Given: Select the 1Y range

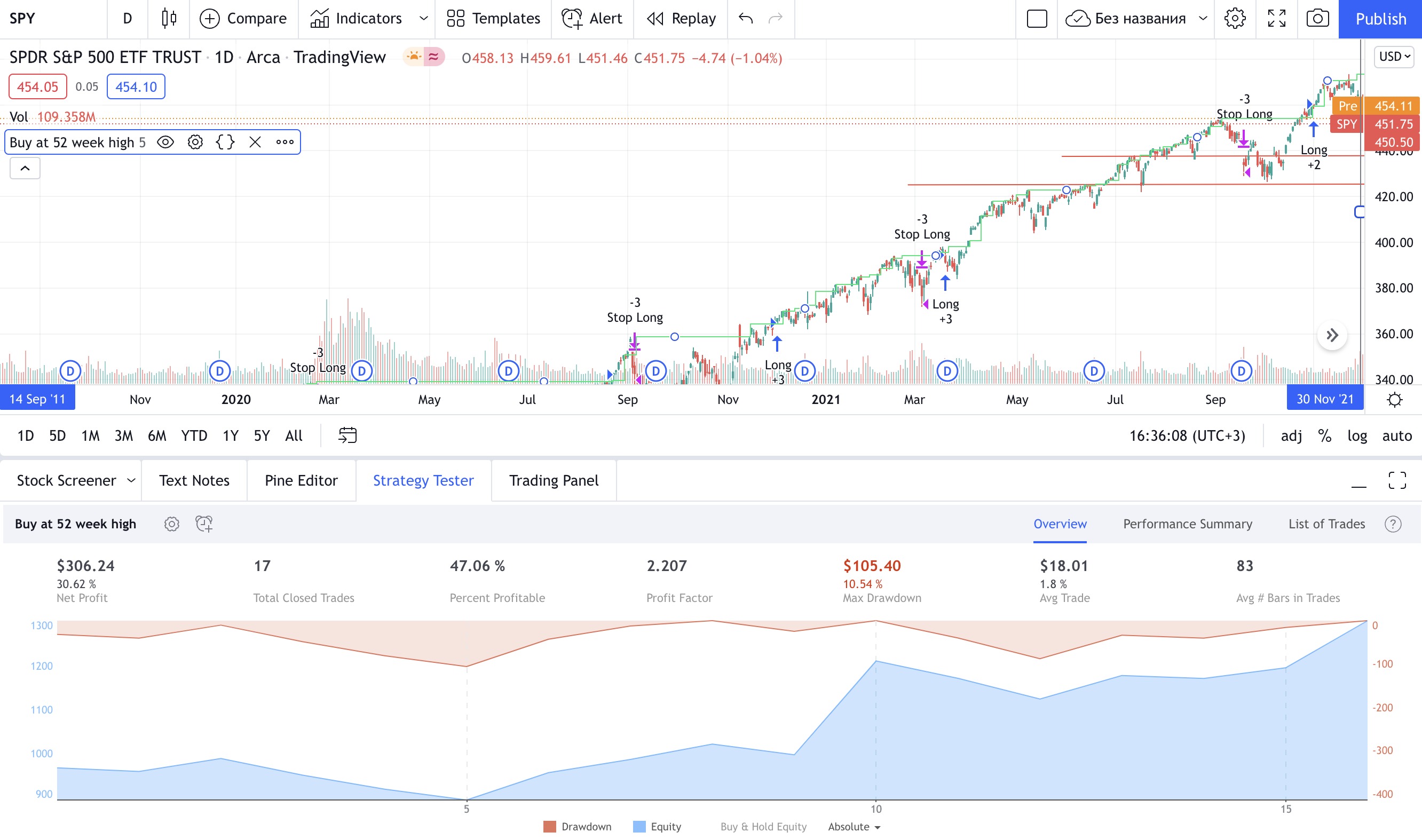Looking at the screenshot, I should point(231,435).
